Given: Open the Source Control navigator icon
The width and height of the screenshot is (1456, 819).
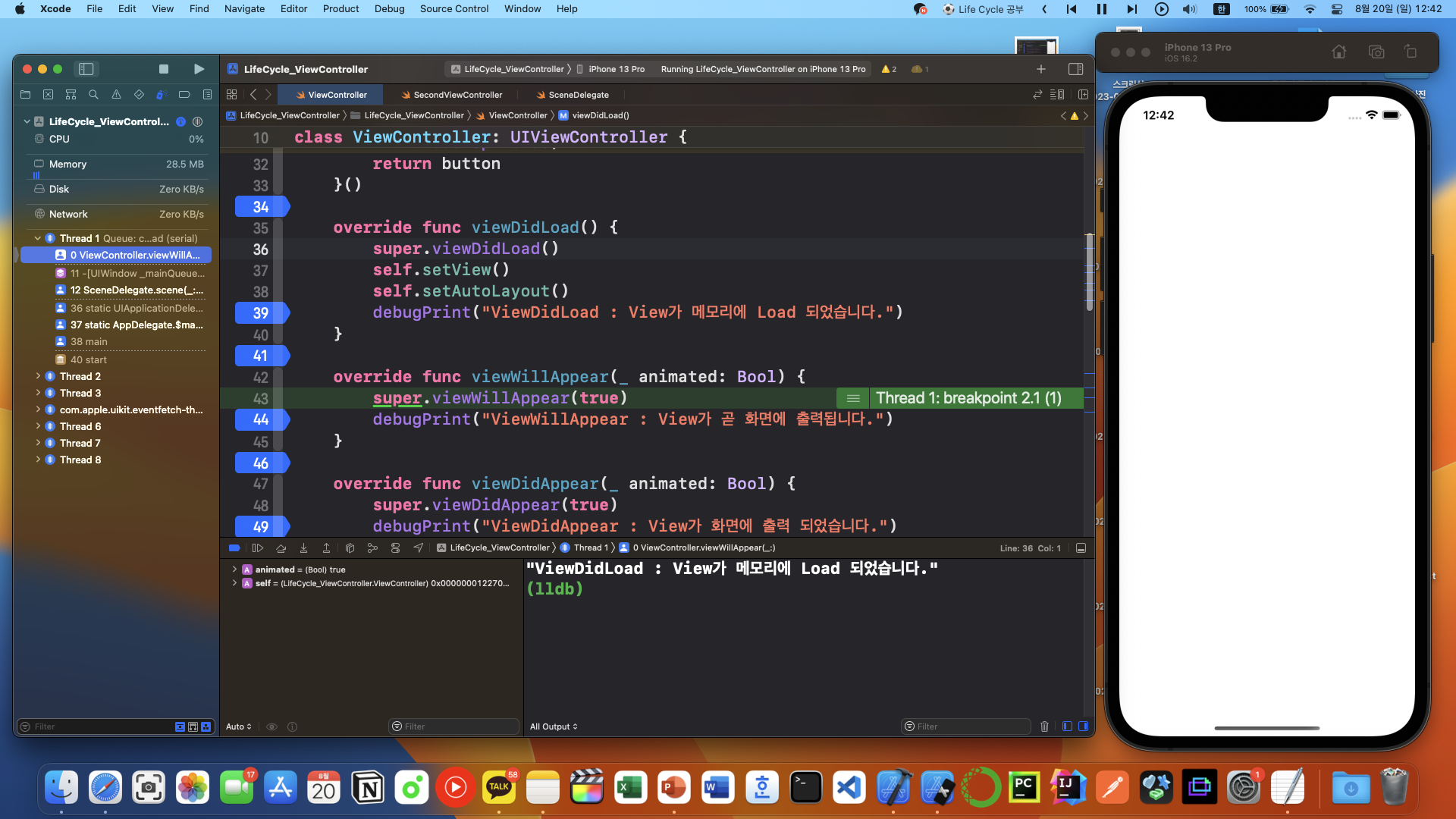Looking at the screenshot, I should tap(48, 95).
